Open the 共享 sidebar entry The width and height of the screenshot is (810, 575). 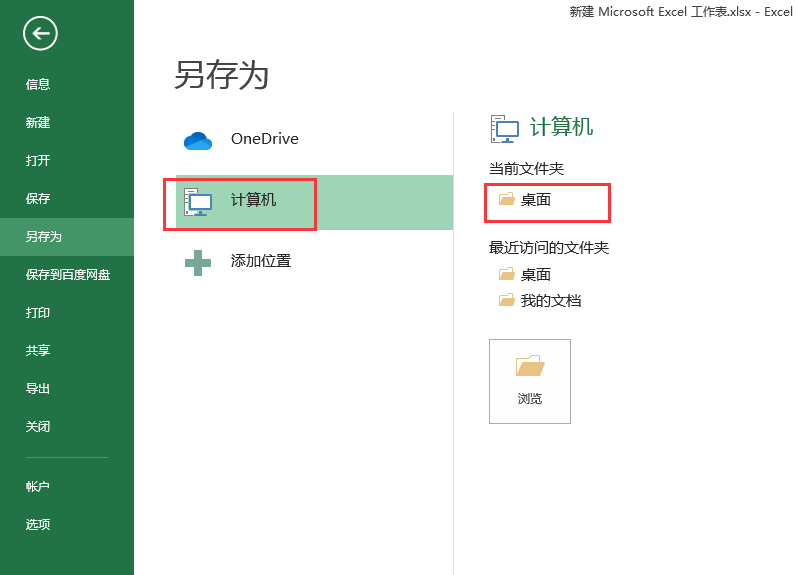[x=67, y=351]
